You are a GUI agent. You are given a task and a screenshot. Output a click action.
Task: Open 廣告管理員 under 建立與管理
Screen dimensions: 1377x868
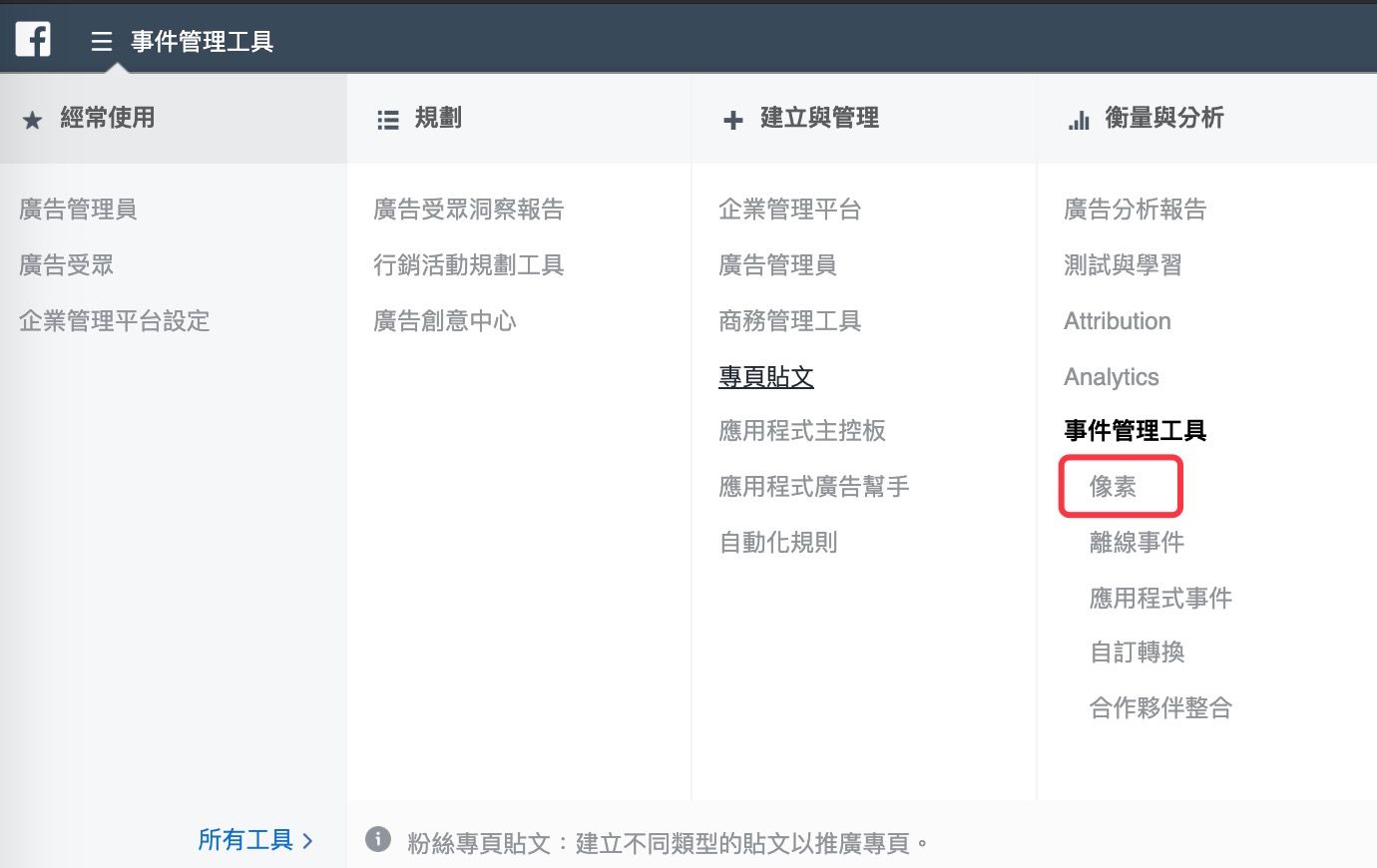point(778,265)
